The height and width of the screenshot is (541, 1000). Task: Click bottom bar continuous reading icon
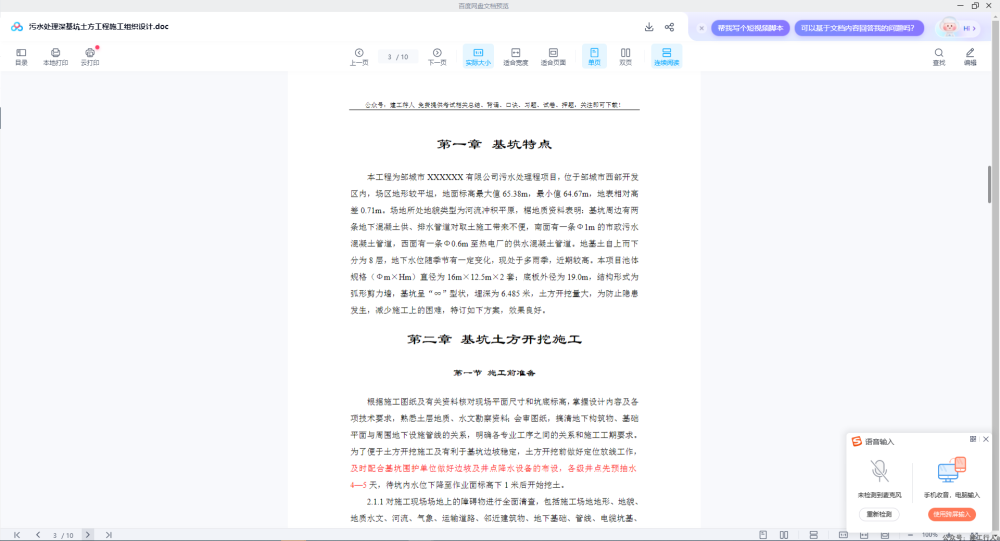813,535
